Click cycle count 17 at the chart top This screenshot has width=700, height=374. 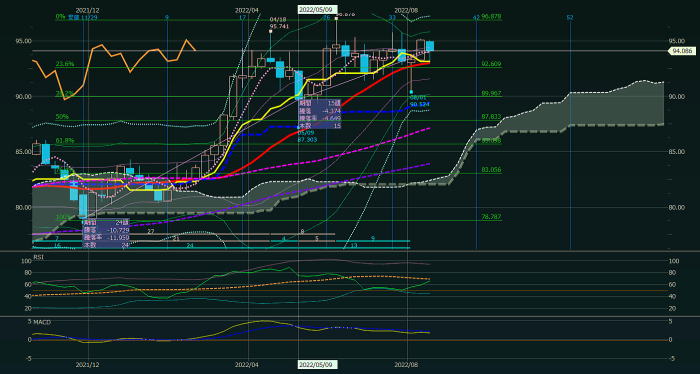pyautogui.click(x=242, y=17)
